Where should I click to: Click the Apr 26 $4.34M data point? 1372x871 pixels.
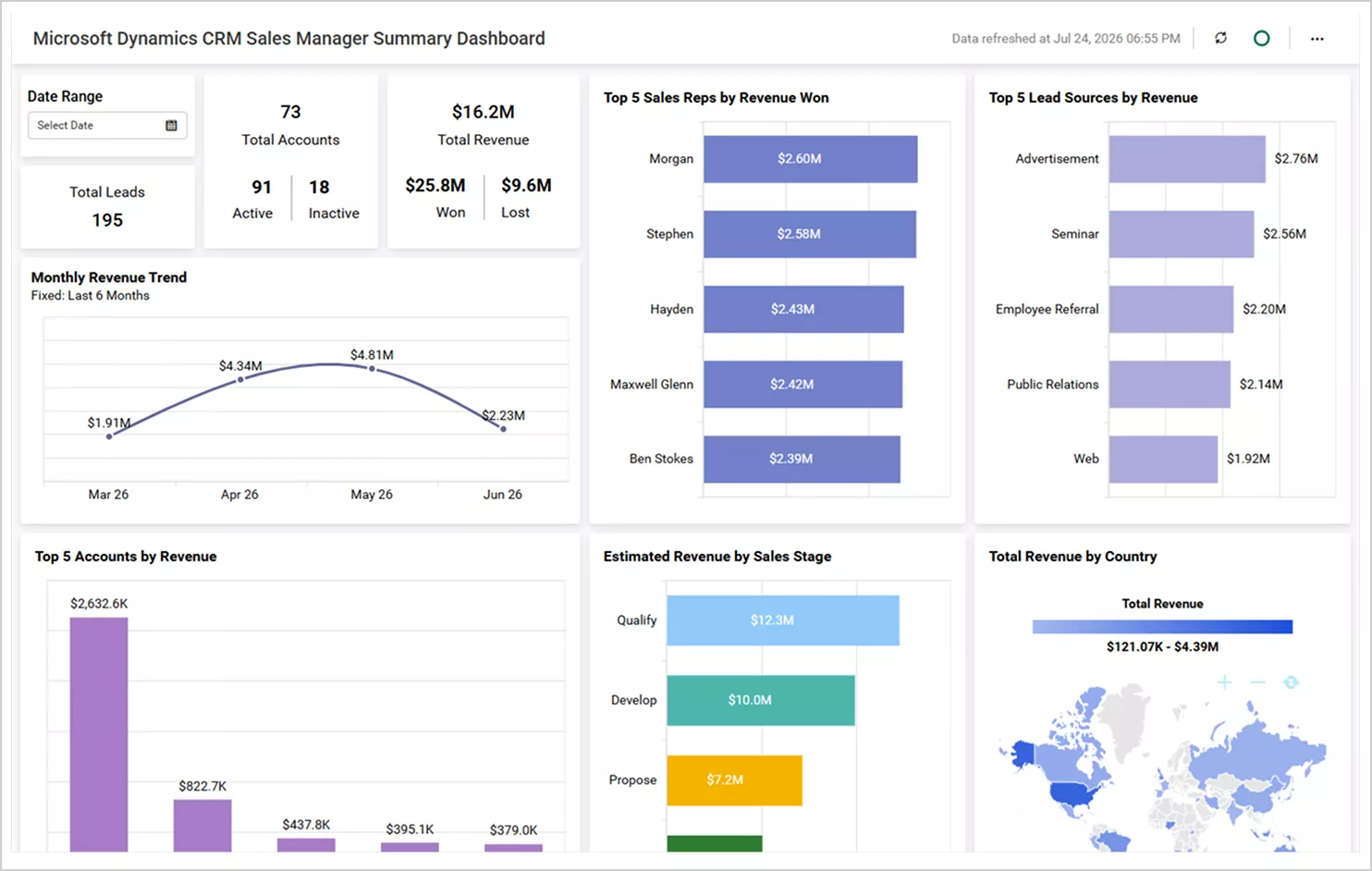pos(240,379)
